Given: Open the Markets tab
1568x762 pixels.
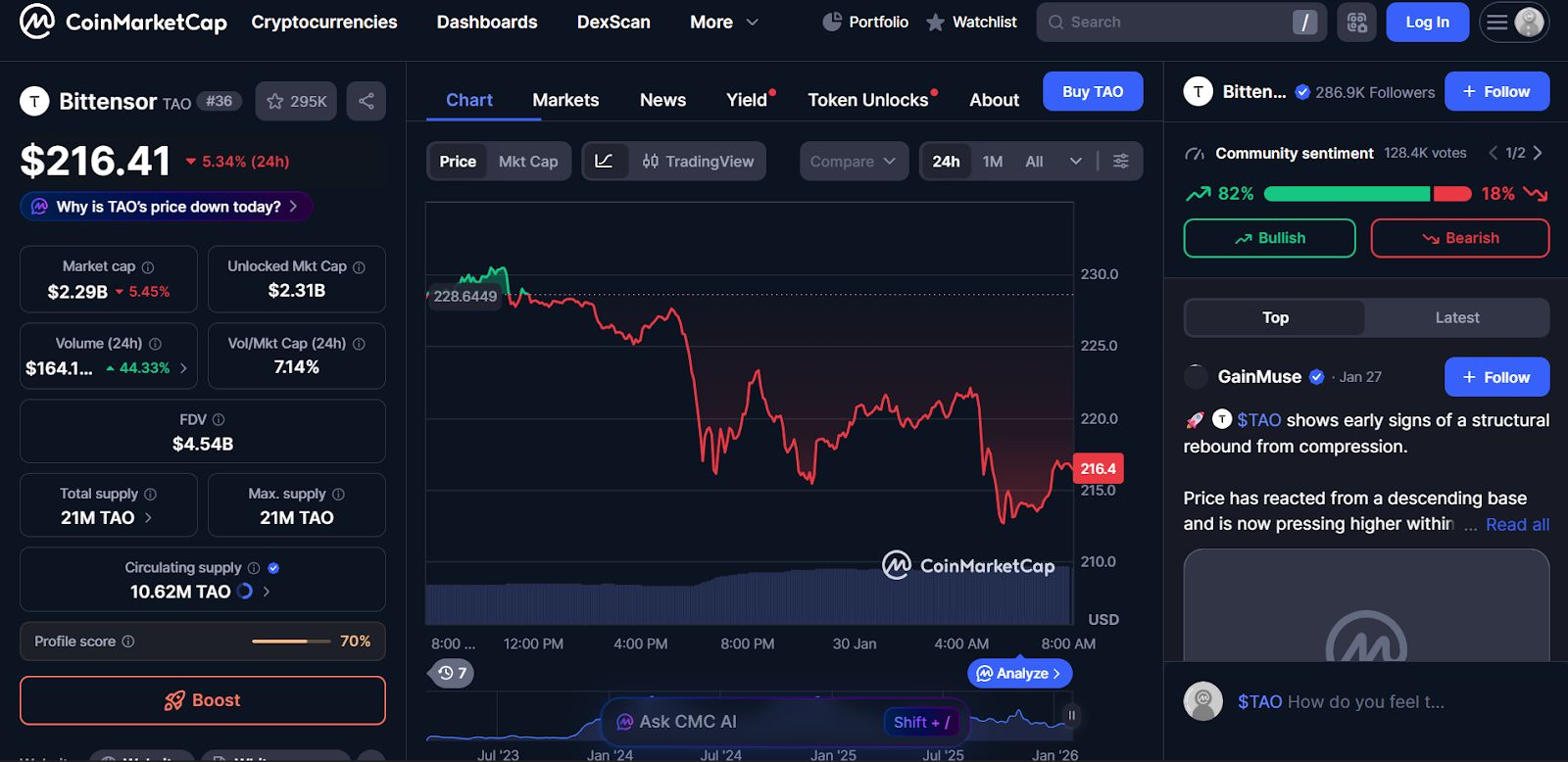Looking at the screenshot, I should click(x=565, y=100).
